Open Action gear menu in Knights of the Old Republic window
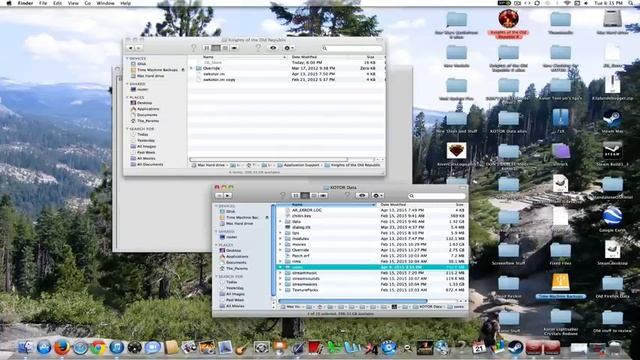 tap(289, 48)
